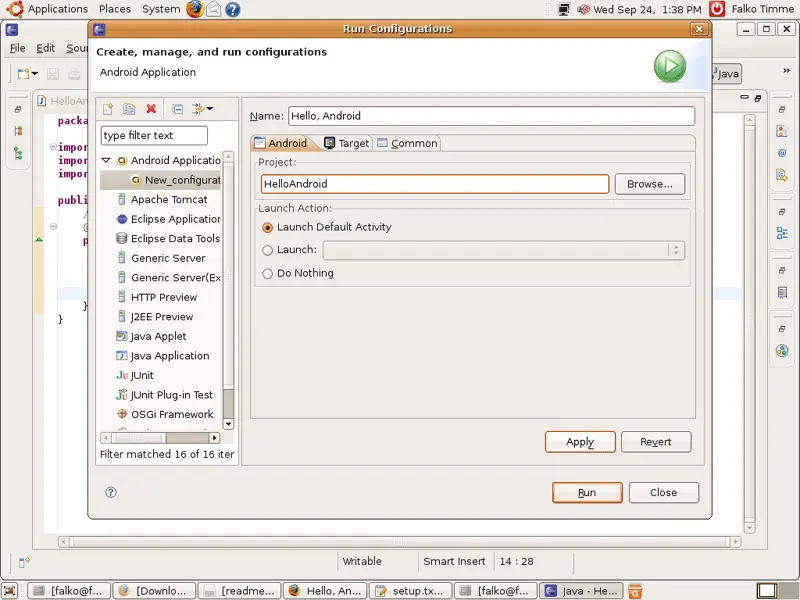Switch to Hello, Android Firefox taskbar window

[324, 591]
